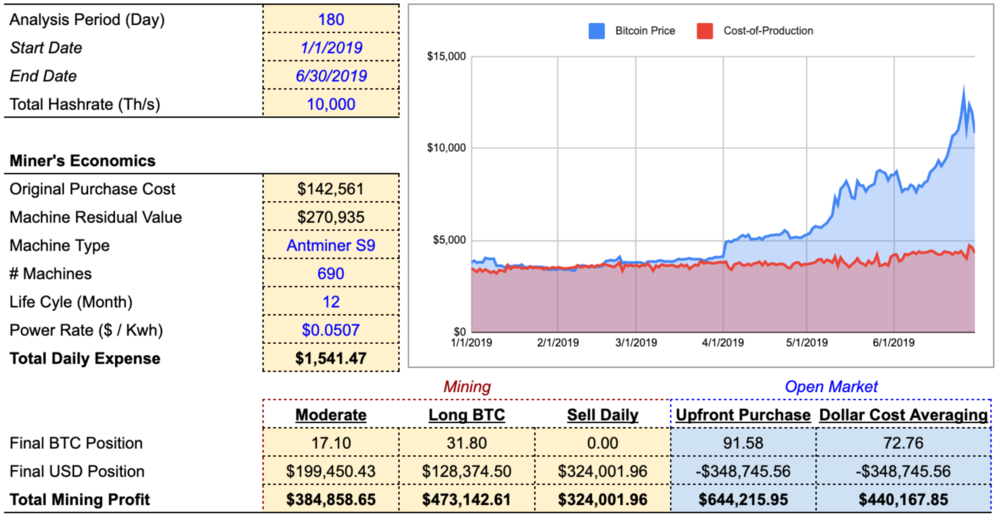Click the Machine Residual Value cell $270,935
The height and width of the screenshot is (518, 1000).
point(331,217)
